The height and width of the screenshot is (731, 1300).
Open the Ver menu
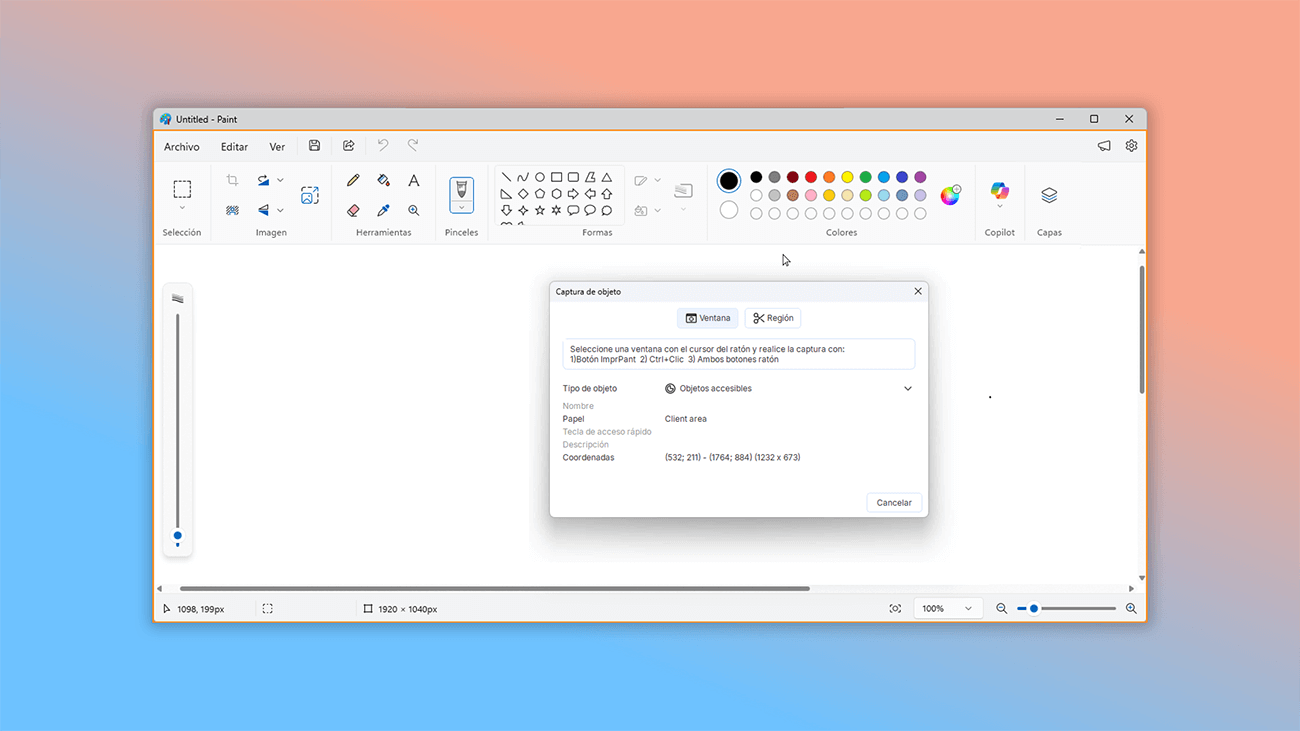coord(277,146)
